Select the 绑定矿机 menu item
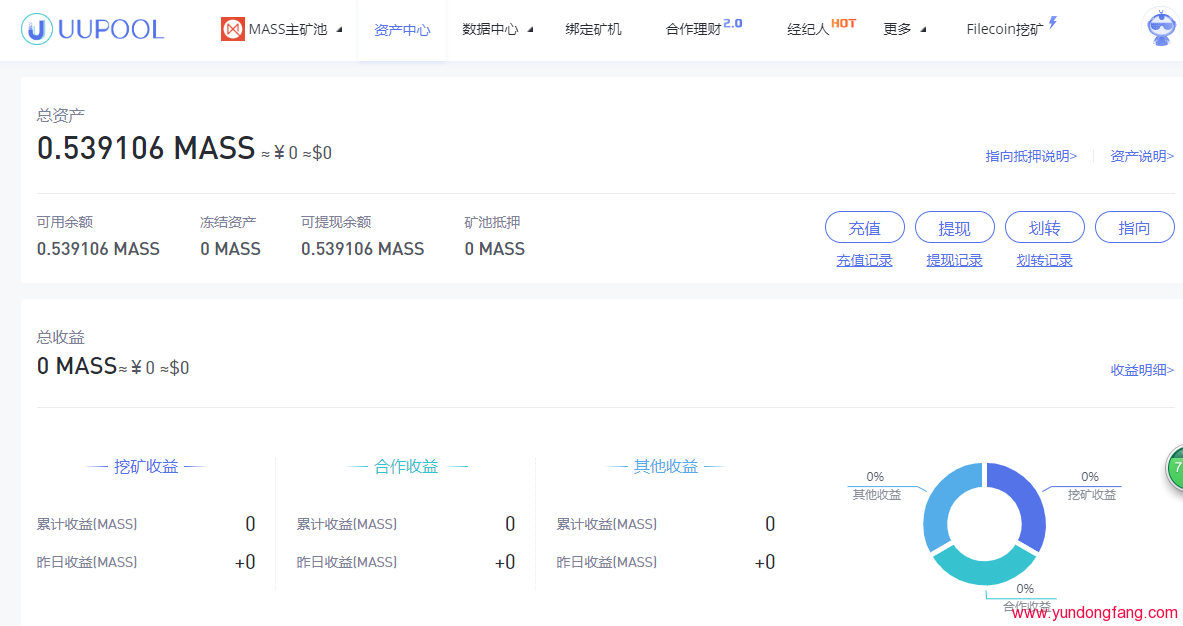This screenshot has height=626, width=1183. click(593, 29)
